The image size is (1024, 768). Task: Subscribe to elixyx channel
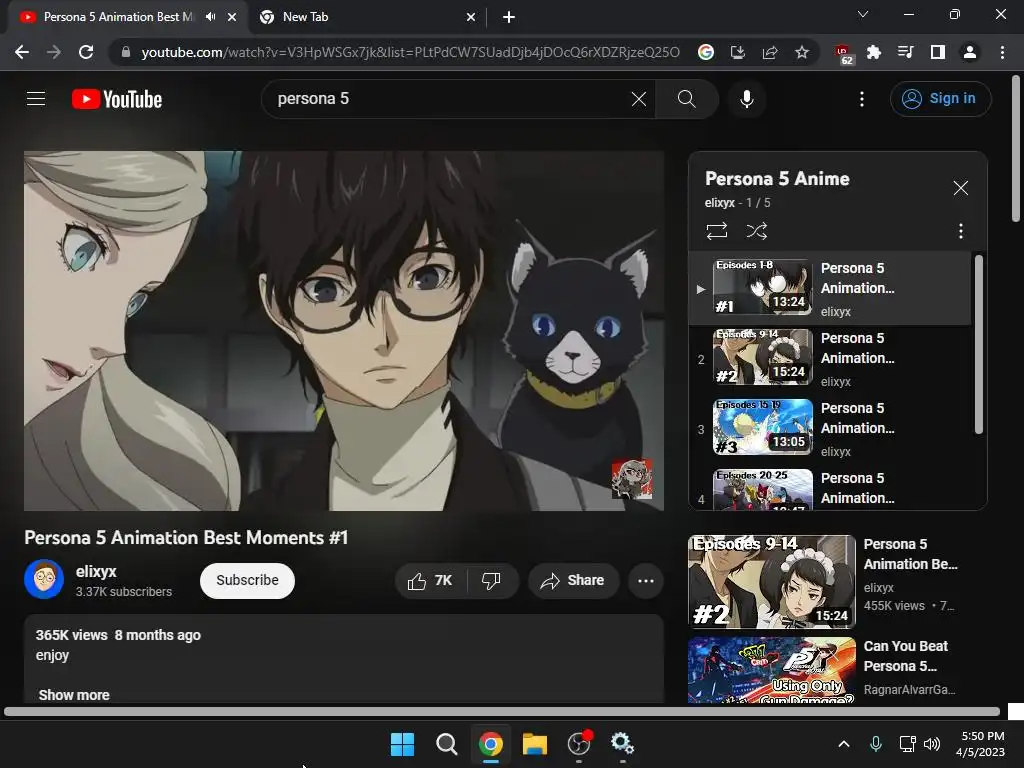[247, 581]
